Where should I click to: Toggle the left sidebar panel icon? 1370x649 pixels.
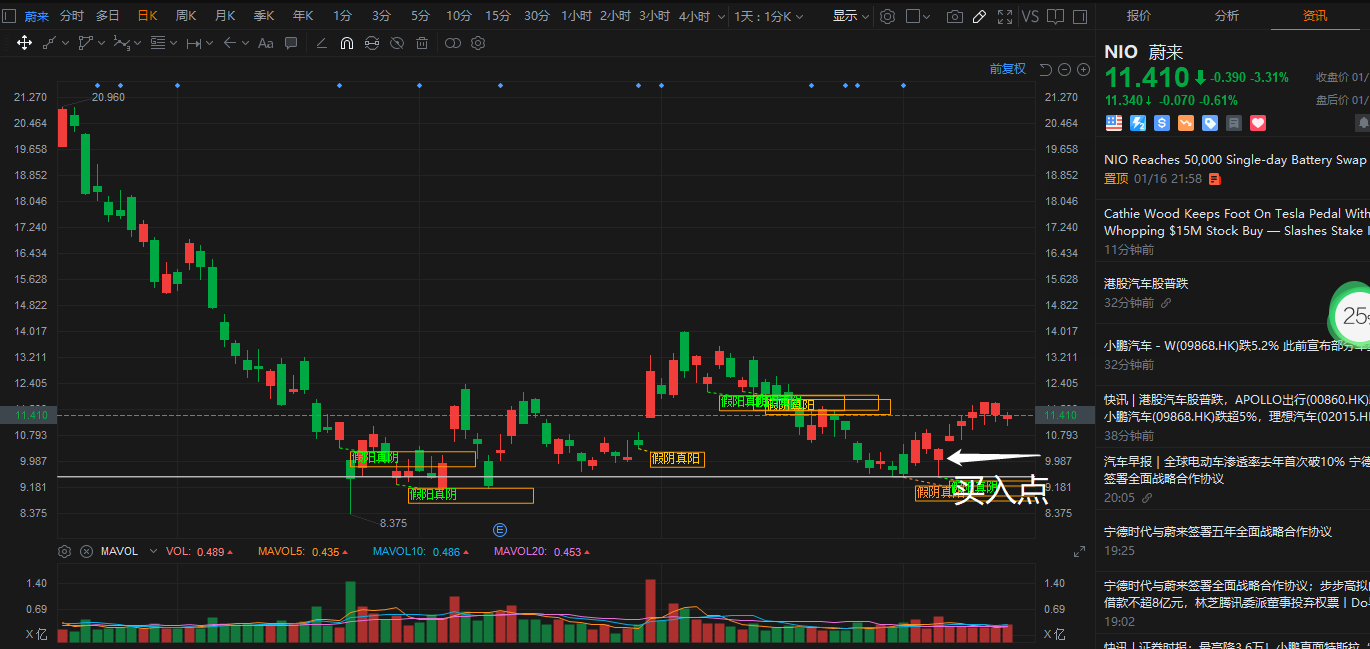pos(10,16)
